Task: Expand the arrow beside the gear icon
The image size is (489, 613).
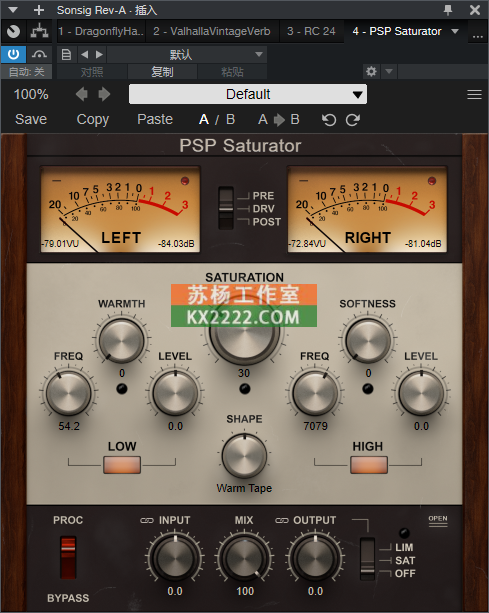Action: [389, 72]
